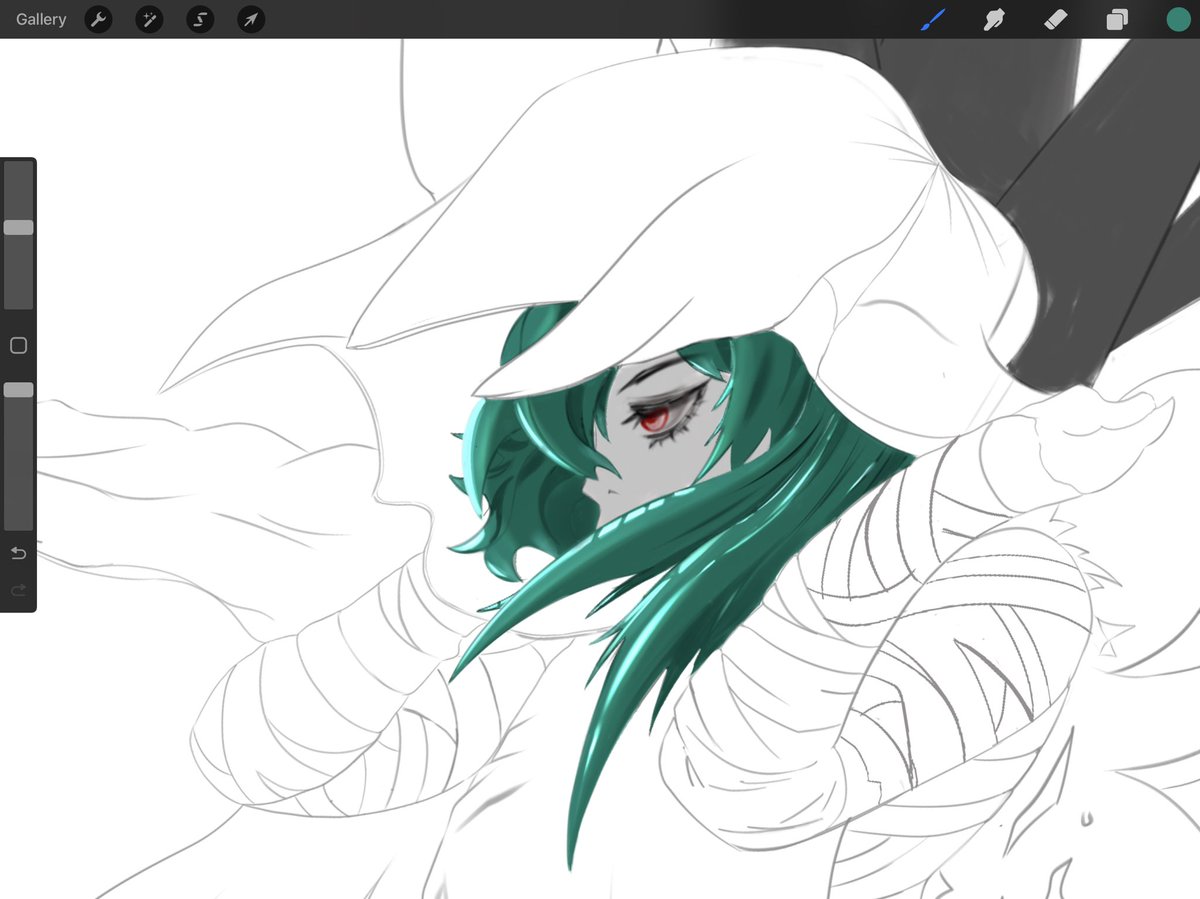
Task: Select the Eraser tool
Action: tap(1055, 19)
